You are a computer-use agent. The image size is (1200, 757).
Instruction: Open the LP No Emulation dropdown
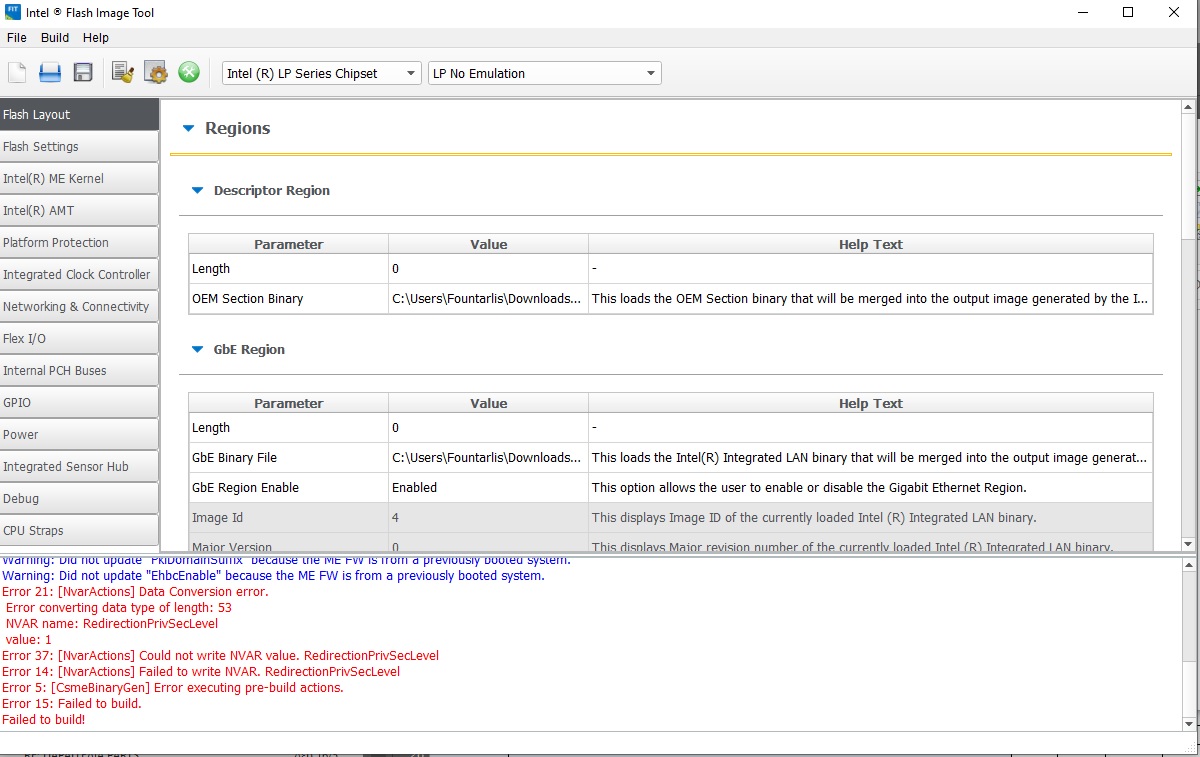(x=544, y=73)
